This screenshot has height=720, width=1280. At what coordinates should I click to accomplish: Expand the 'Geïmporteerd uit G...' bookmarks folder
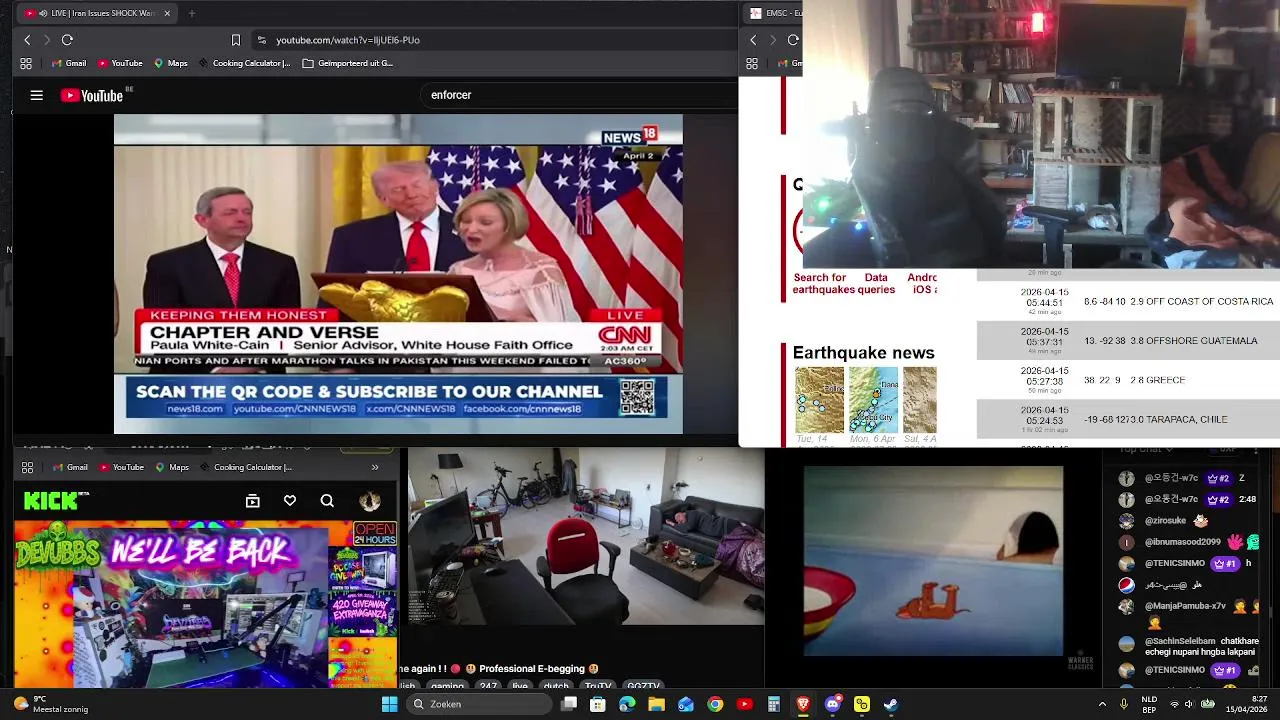347,63
